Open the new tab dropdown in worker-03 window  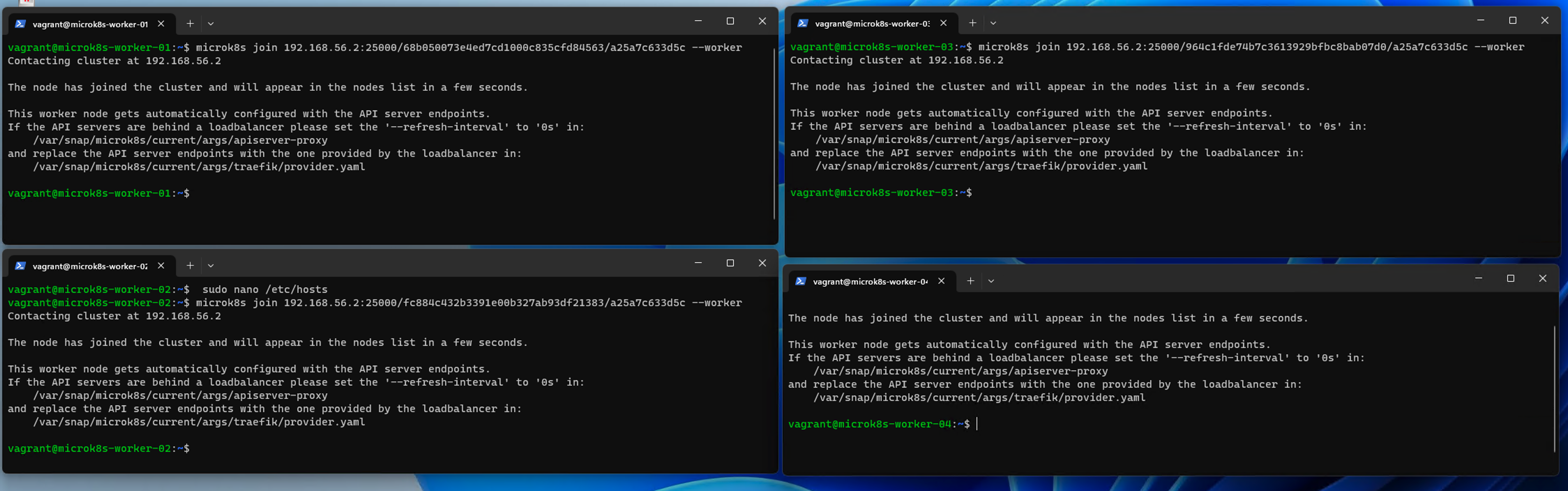[x=993, y=23]
